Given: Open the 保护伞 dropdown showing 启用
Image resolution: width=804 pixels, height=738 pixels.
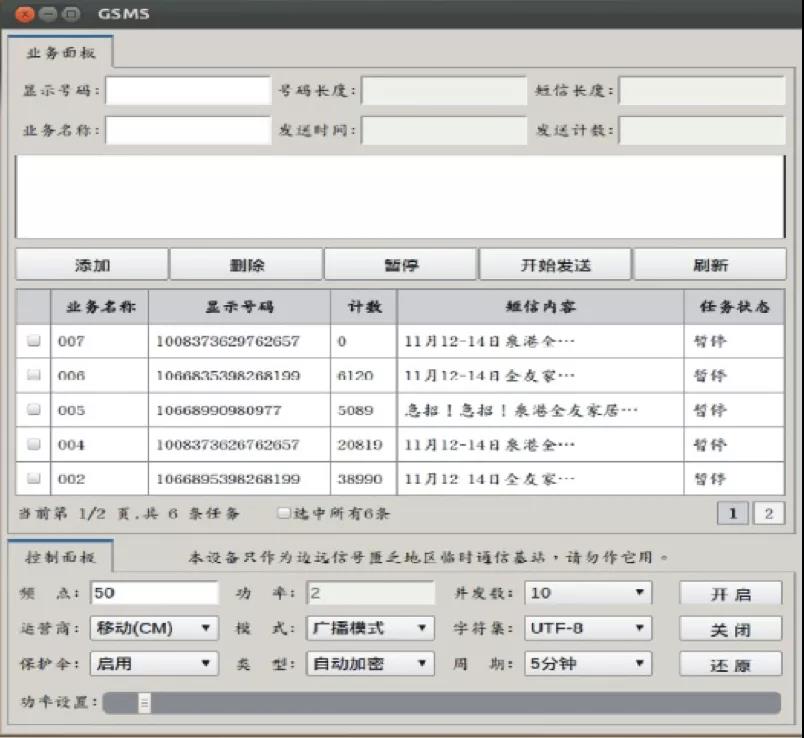Looking at the screenshot, I should (154, 664).
